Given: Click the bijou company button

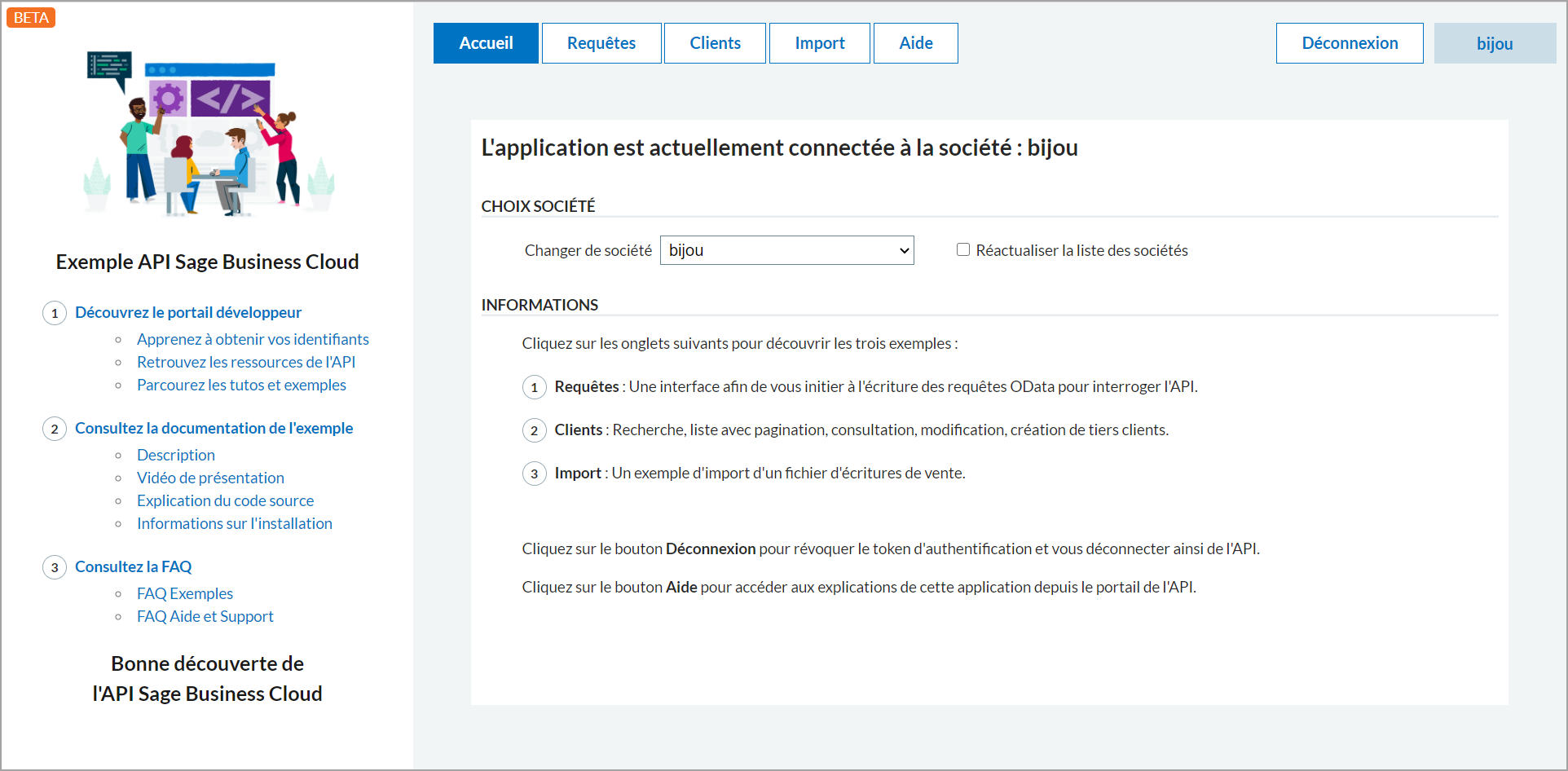Looking at the screenshot, I should tap(1495, 43).
